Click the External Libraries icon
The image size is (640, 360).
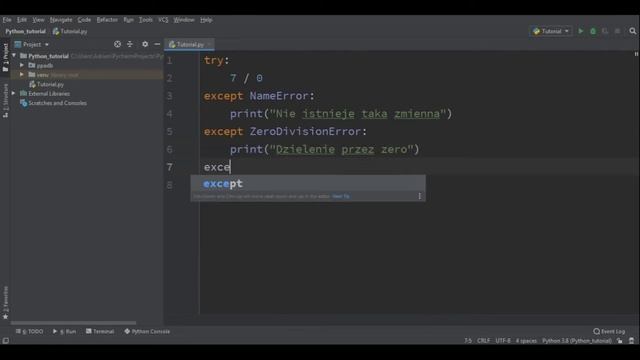click(24, 93)
